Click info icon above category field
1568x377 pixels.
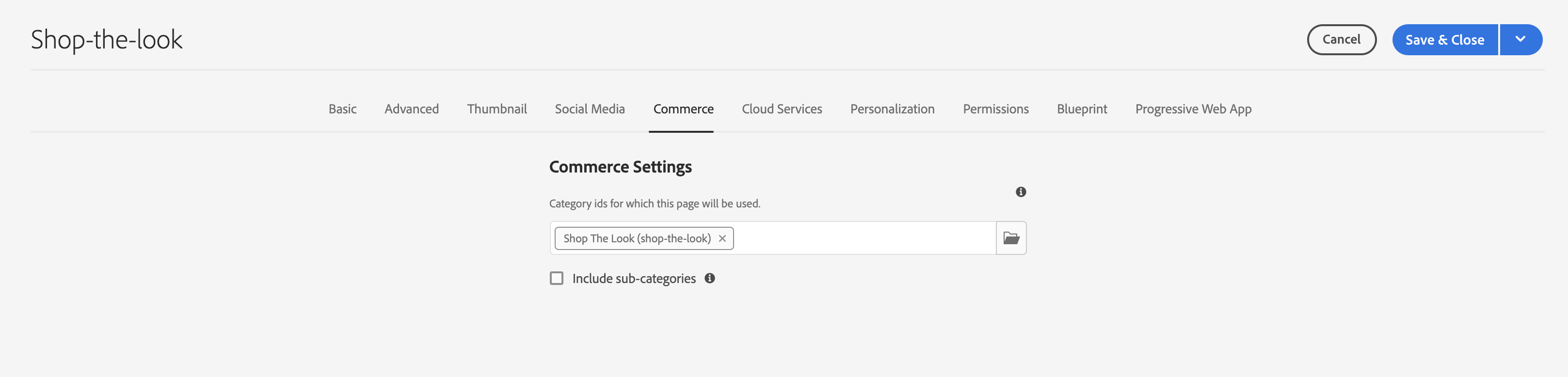(x=1021, y=191)
